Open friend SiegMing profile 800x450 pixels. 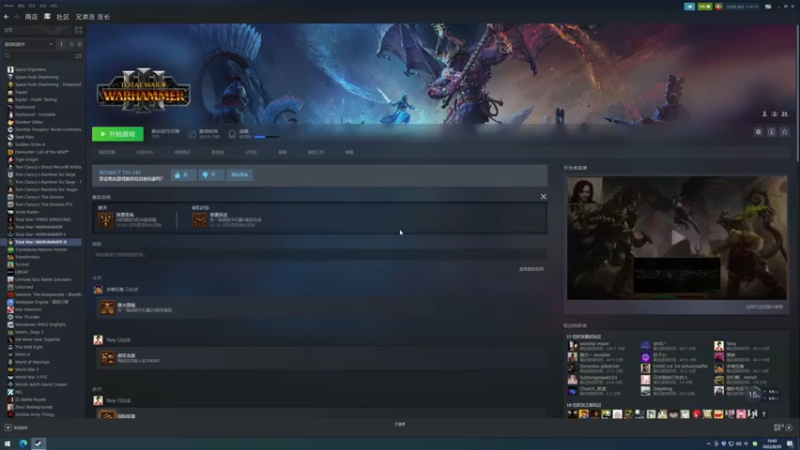point(663,388)
